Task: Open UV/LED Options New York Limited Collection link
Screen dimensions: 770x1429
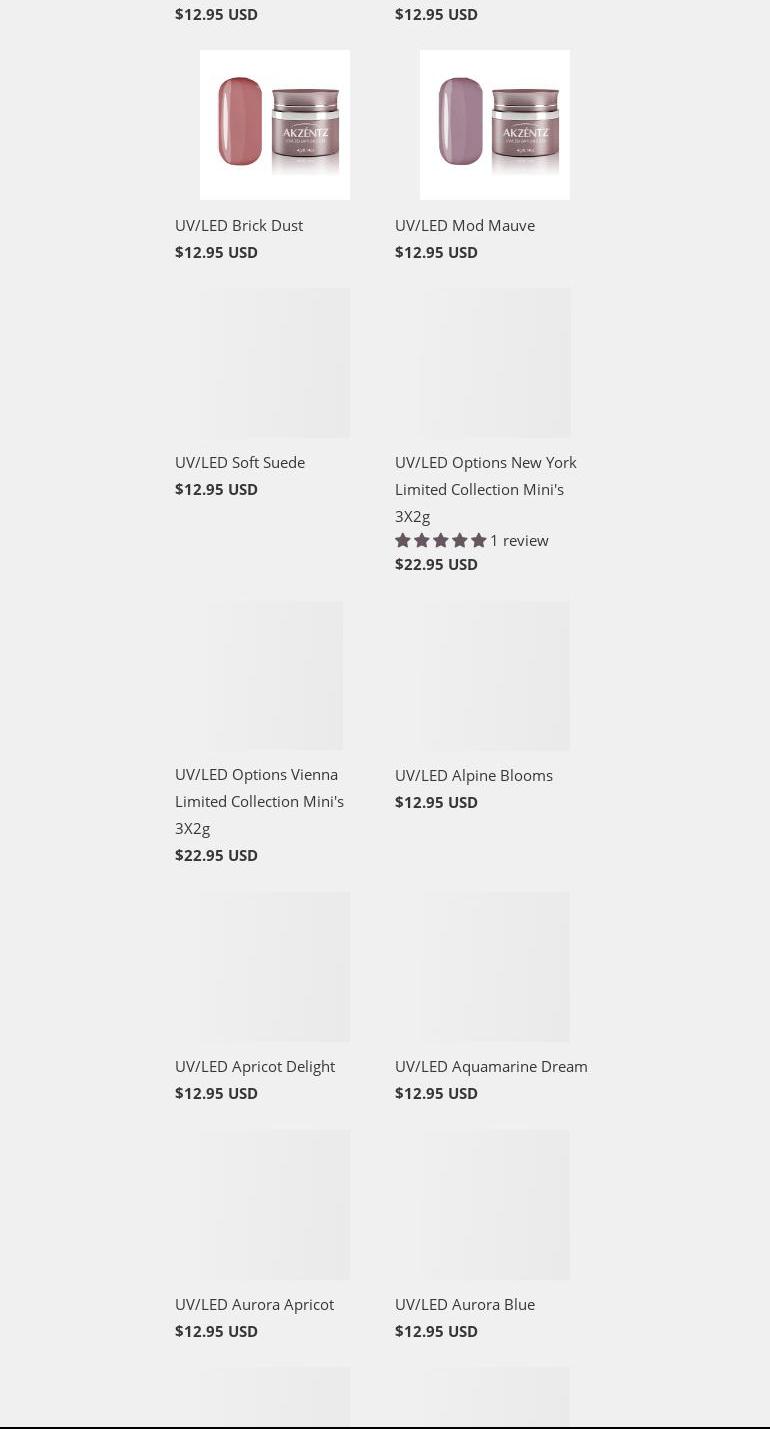Action: pyautogui.click(x=486, y=489)
